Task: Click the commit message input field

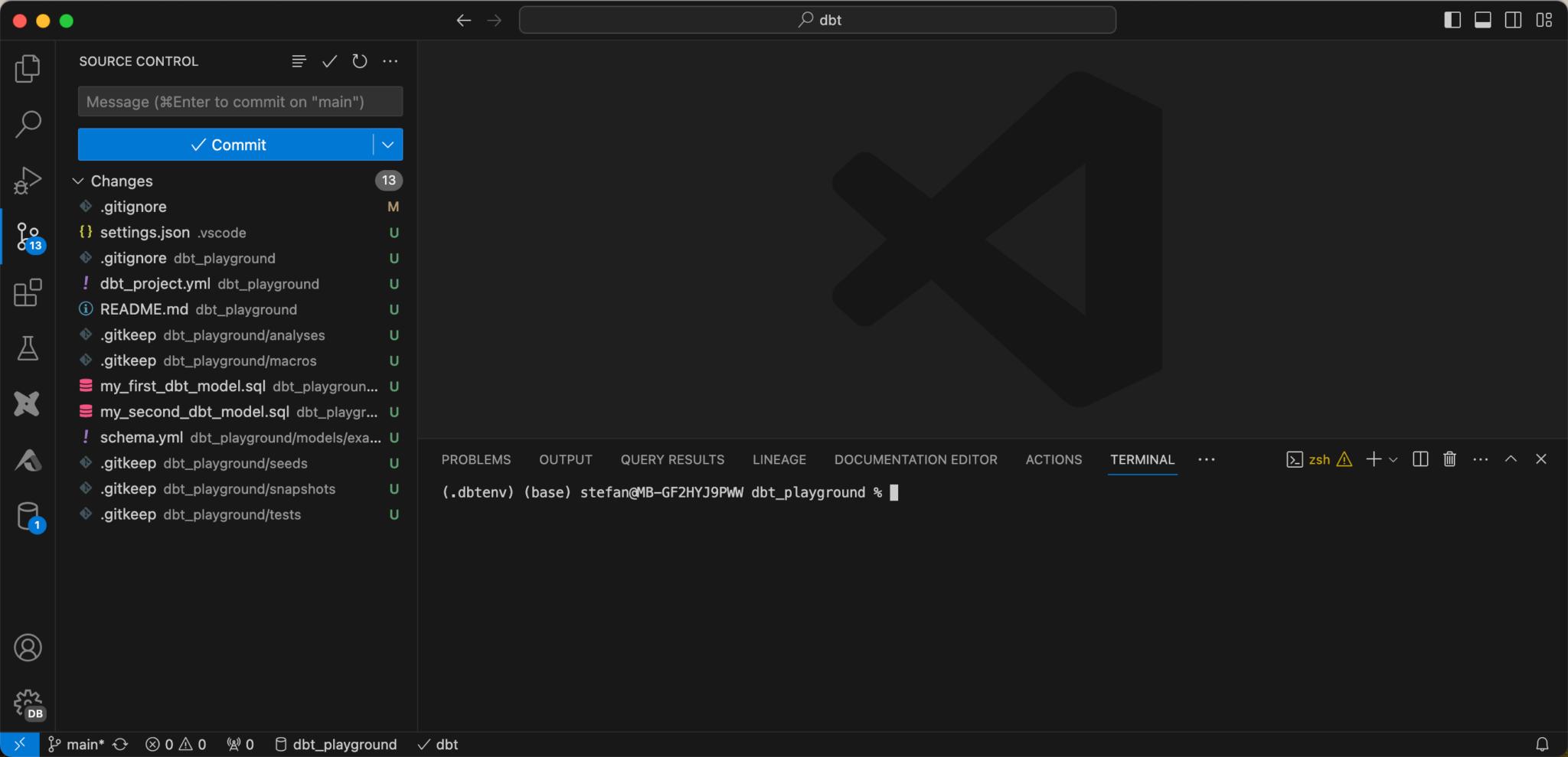Action: 240,102
